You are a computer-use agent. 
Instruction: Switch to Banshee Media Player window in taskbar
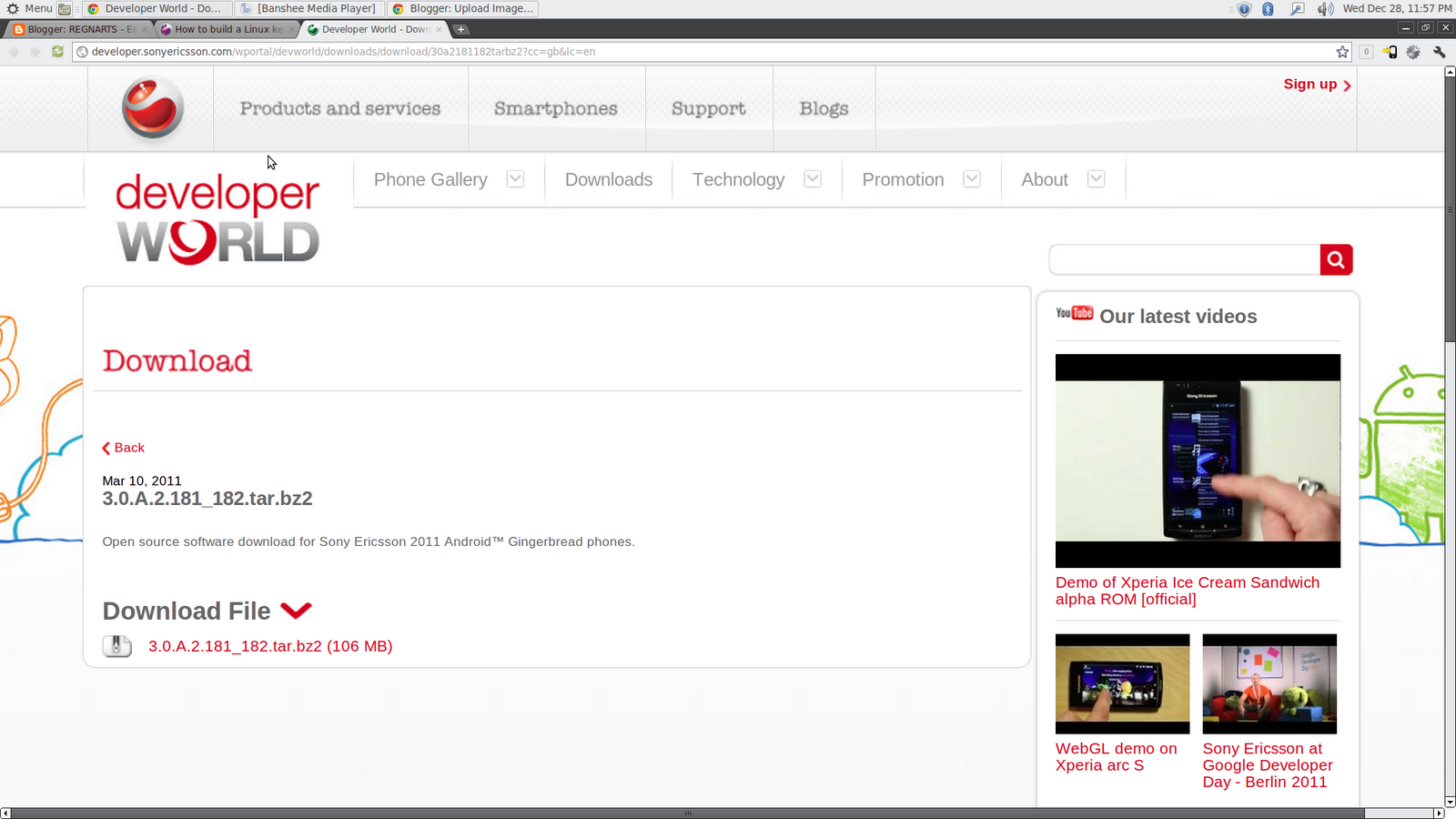tap(308, 9)
